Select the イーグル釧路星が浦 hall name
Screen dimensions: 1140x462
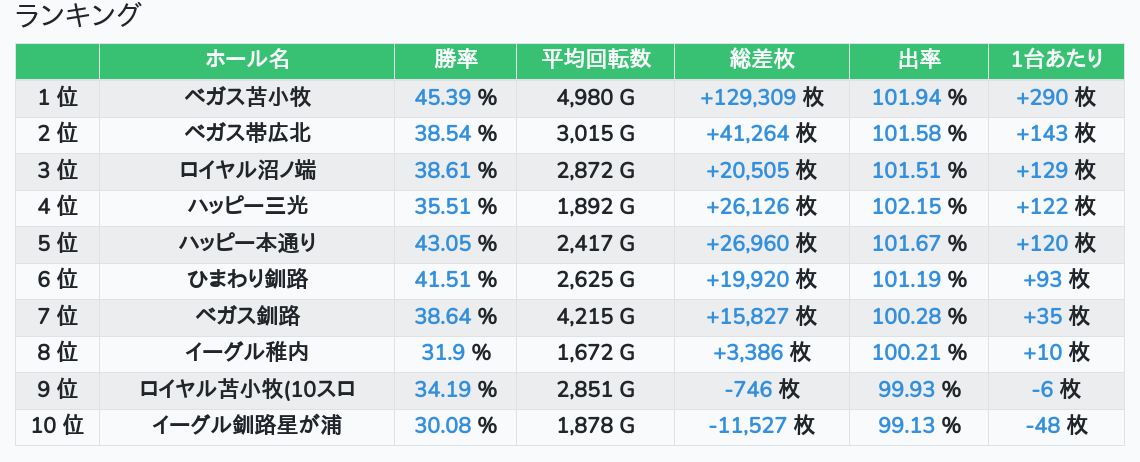pyautogui.click(x=247, y=426)
